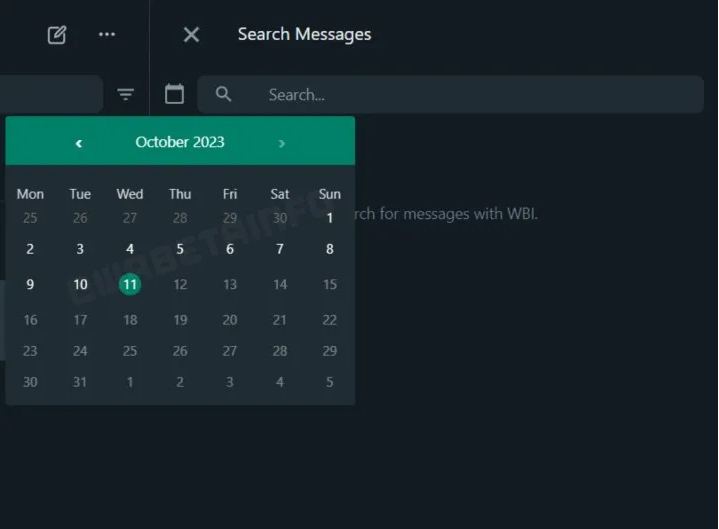
Task: Click the magnifier search icon
Action: 224,94
